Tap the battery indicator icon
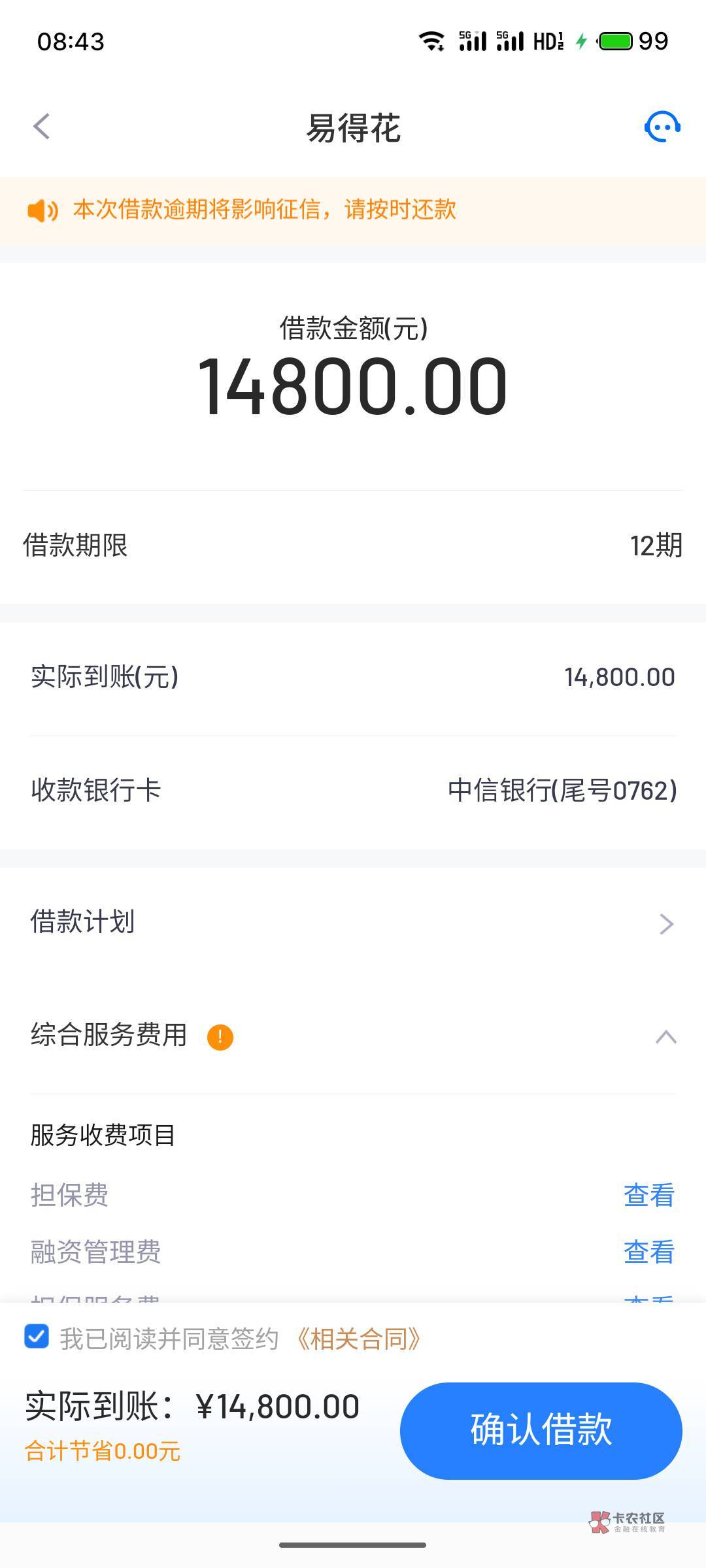 tap(615, 41)
